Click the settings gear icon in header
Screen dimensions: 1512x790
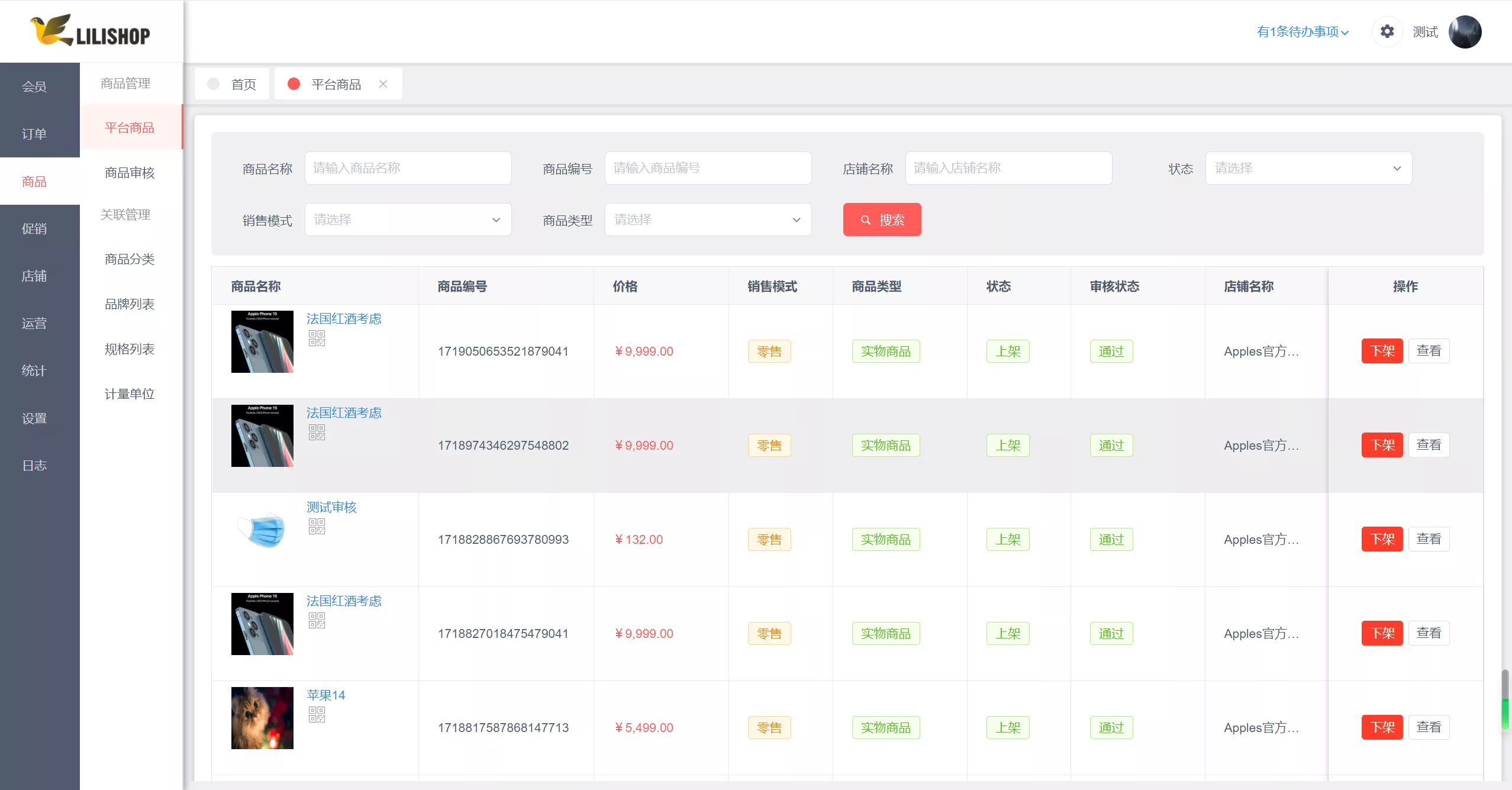pos(1387,31)
